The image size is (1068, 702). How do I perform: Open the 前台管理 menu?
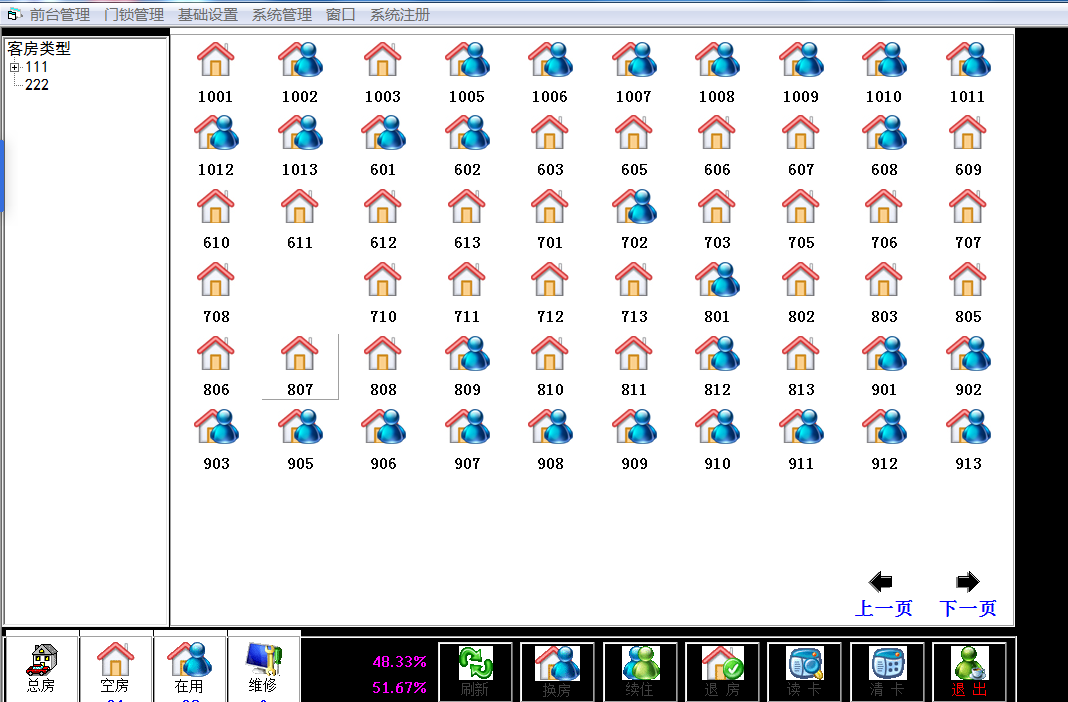pyautogui.click(x=60, y=14)
